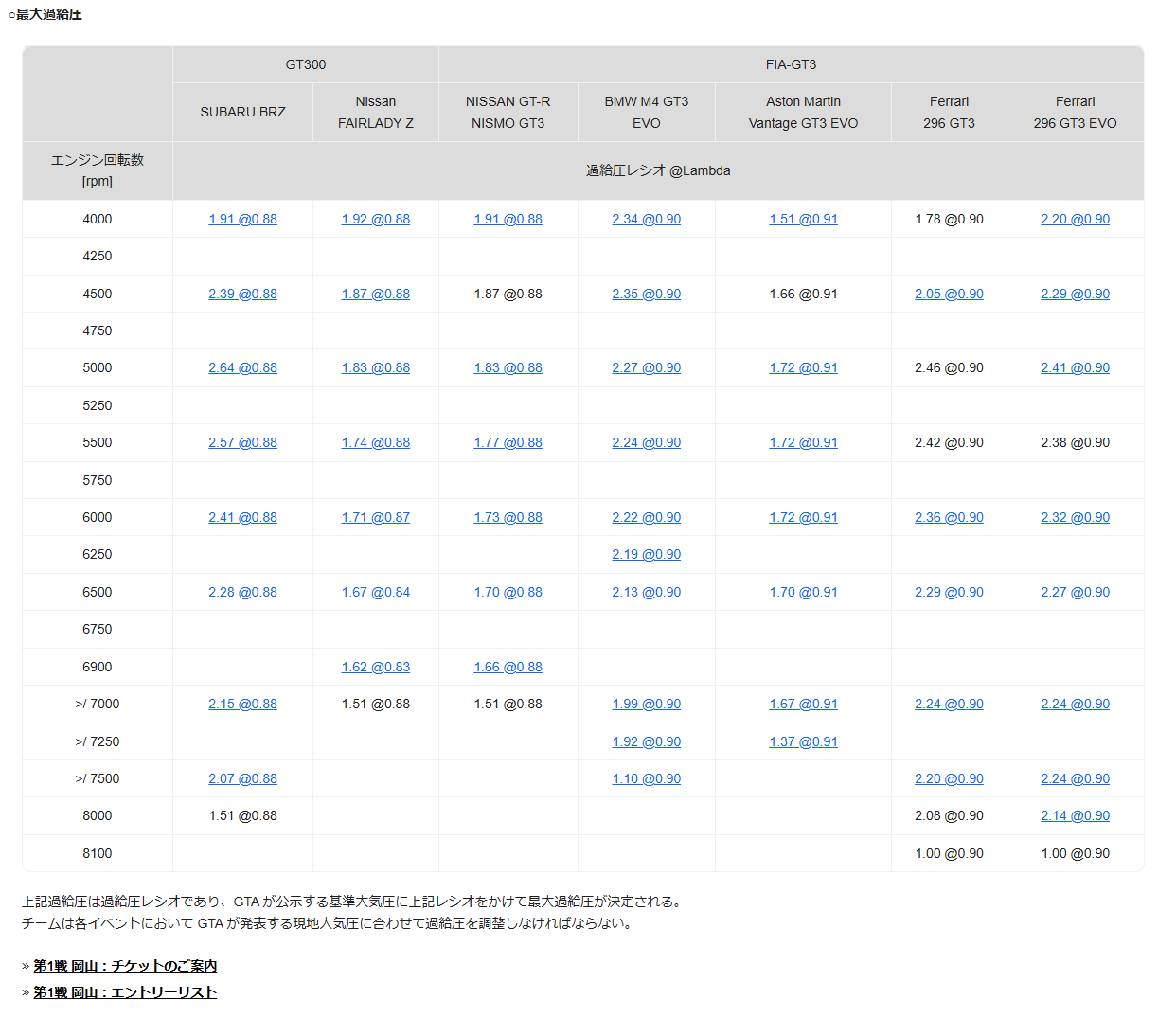The width and height of the screenshot is (1176, 1018).
Task: Open Ferrari EVO 2.41 @0.90 link
Action: tap(1076, 367)
